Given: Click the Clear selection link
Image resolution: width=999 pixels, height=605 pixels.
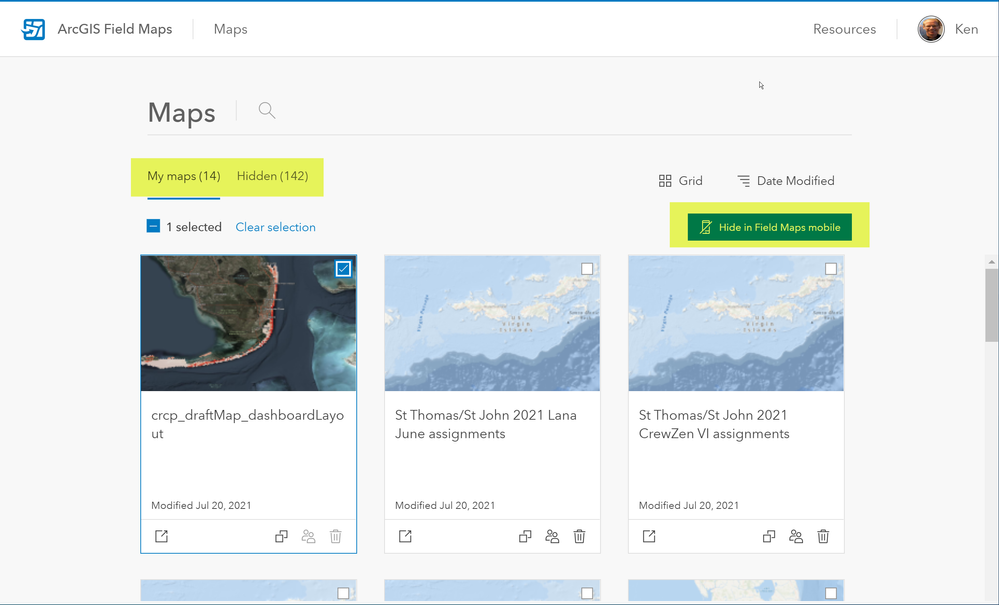Looking at the screenshot, I should [275, 227].
